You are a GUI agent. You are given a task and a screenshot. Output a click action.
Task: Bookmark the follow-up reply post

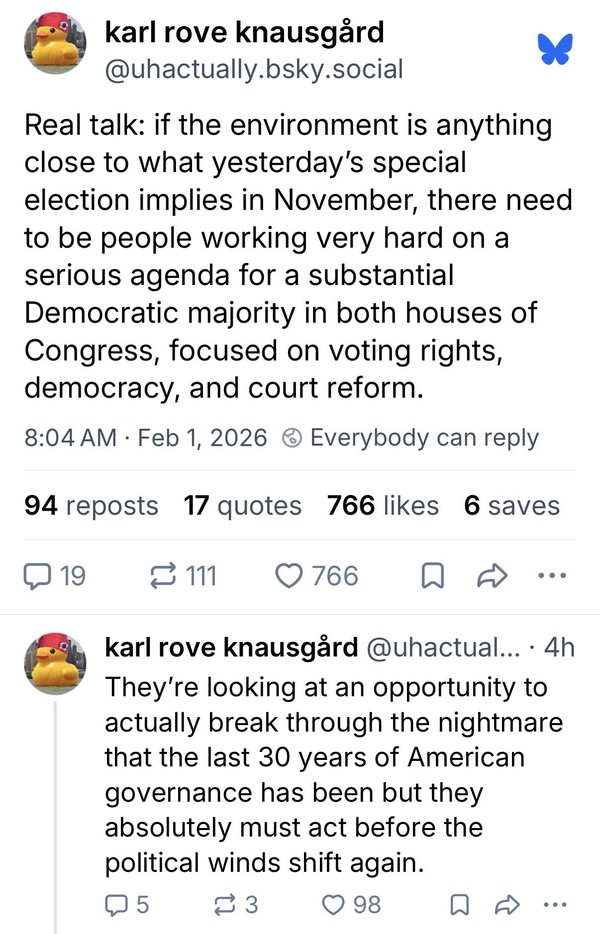[459, 904]
